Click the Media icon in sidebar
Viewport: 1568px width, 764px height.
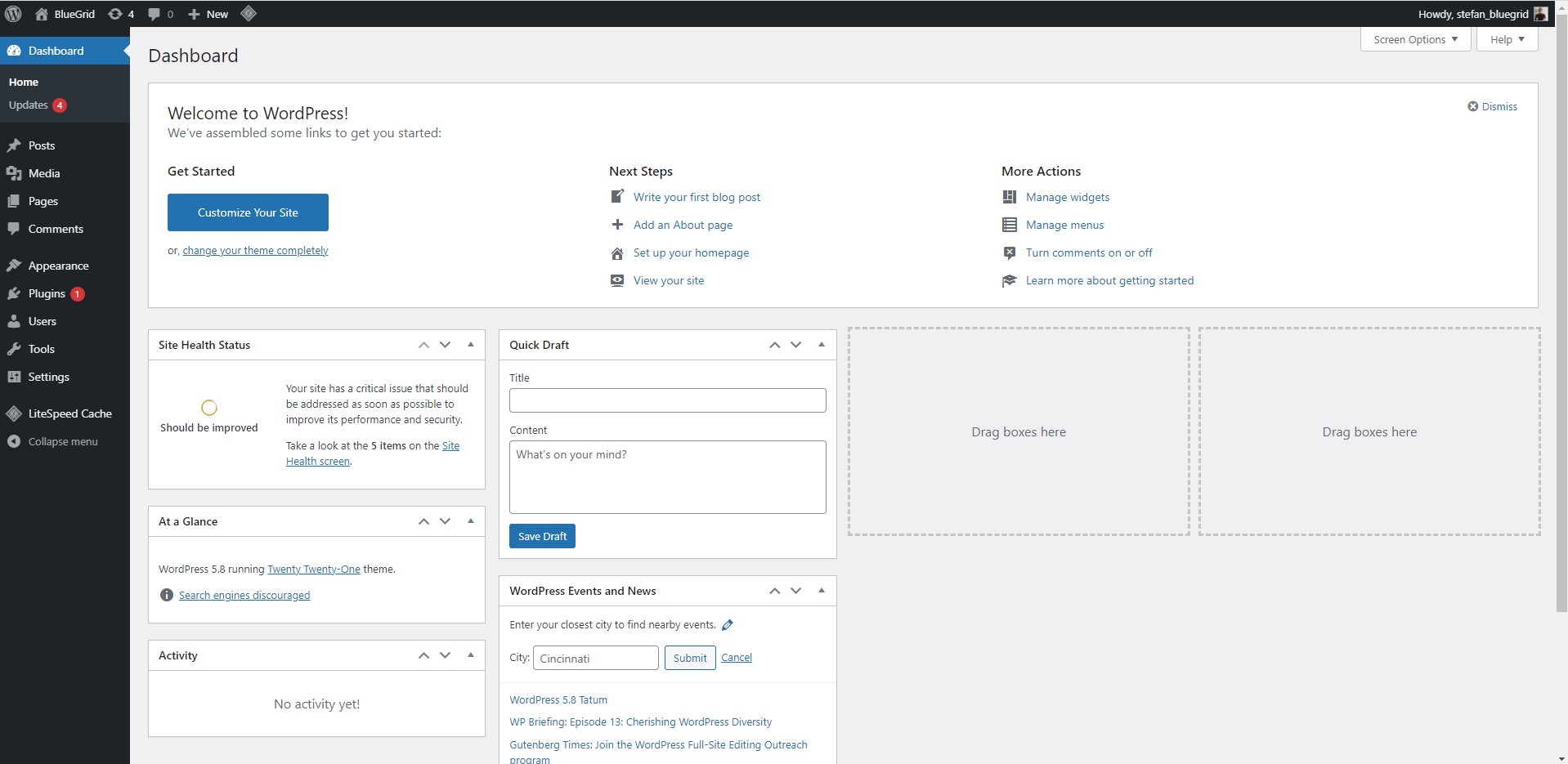(x=14, y=173)
